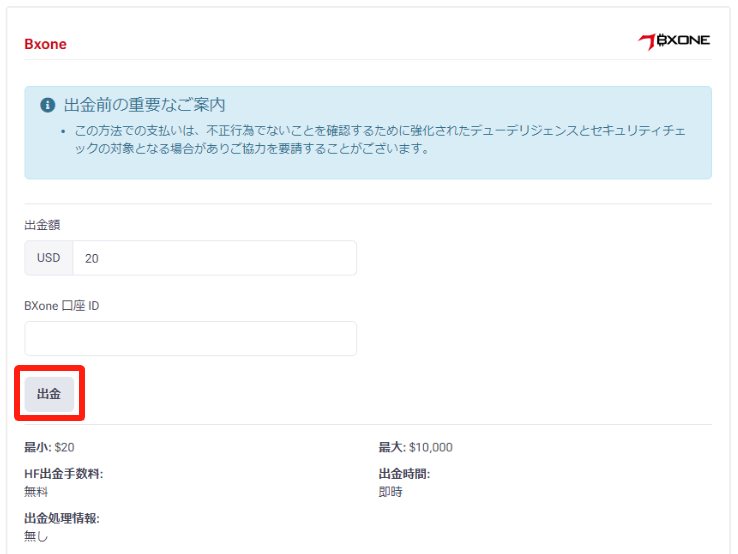Screen dimensions: 738x554
Task: Click the $20 minimum amount value
Action: [x=65, y=447]
